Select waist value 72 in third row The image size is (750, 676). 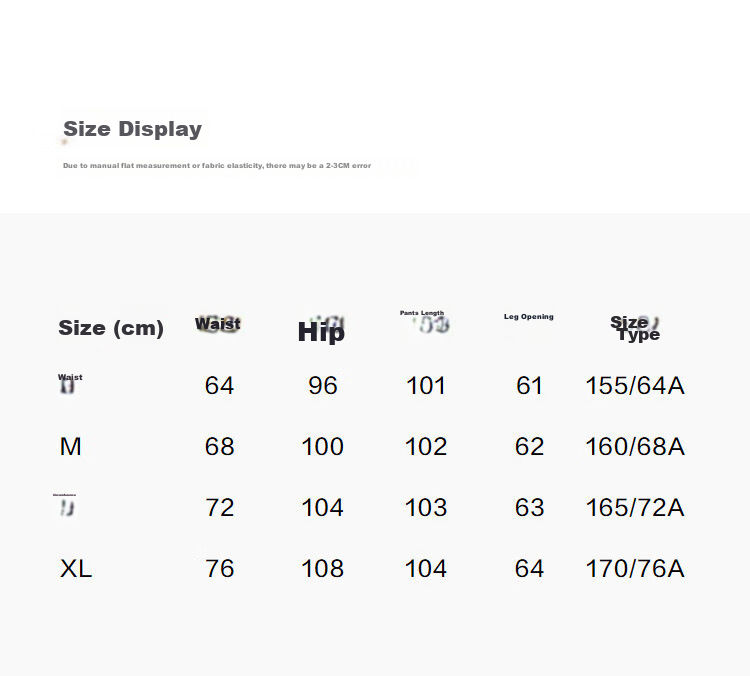[x=220, y=508]
